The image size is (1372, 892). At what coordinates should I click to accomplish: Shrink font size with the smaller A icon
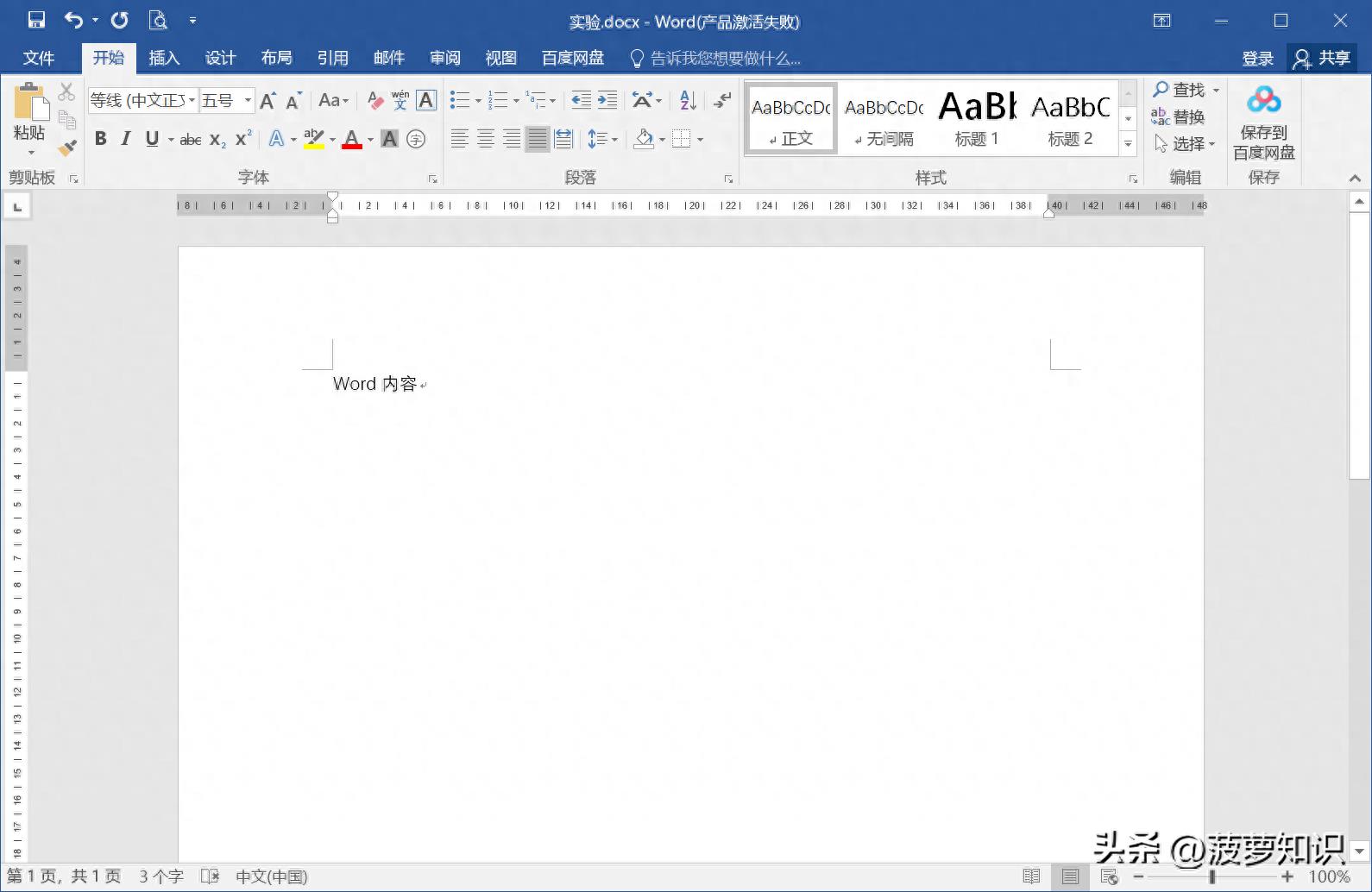pos(294,100)
